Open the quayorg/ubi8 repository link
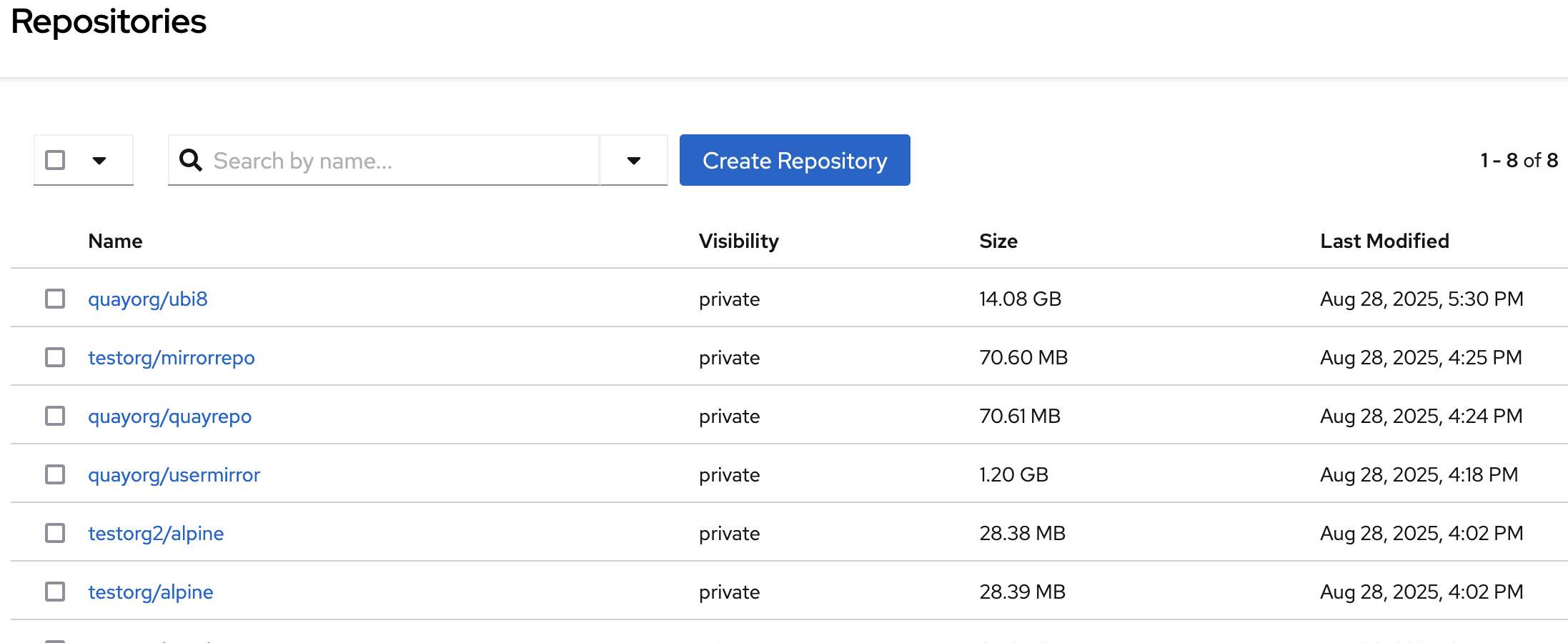 click(x=148, y=299)
